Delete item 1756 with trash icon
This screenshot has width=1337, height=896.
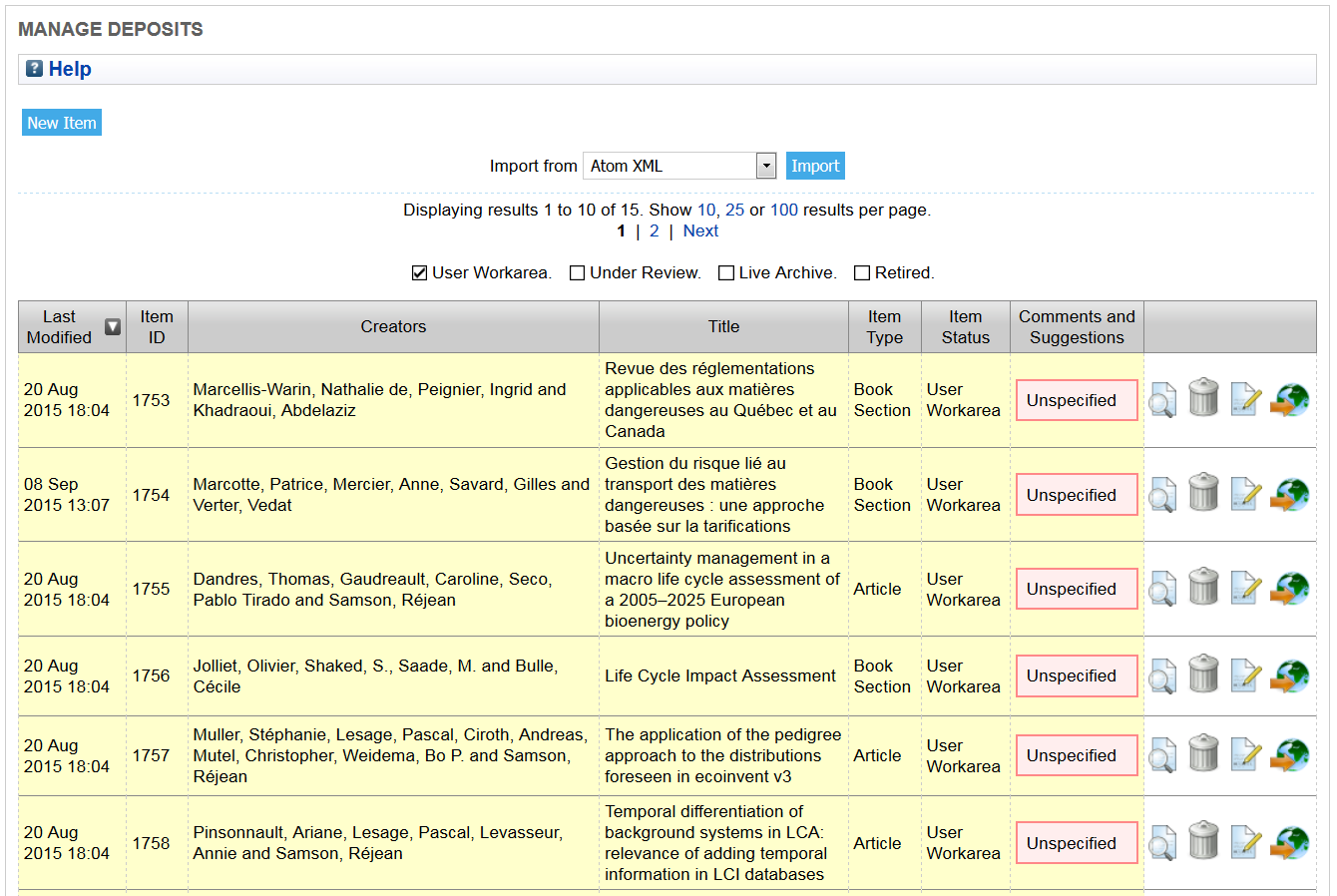pos(1203,673)
